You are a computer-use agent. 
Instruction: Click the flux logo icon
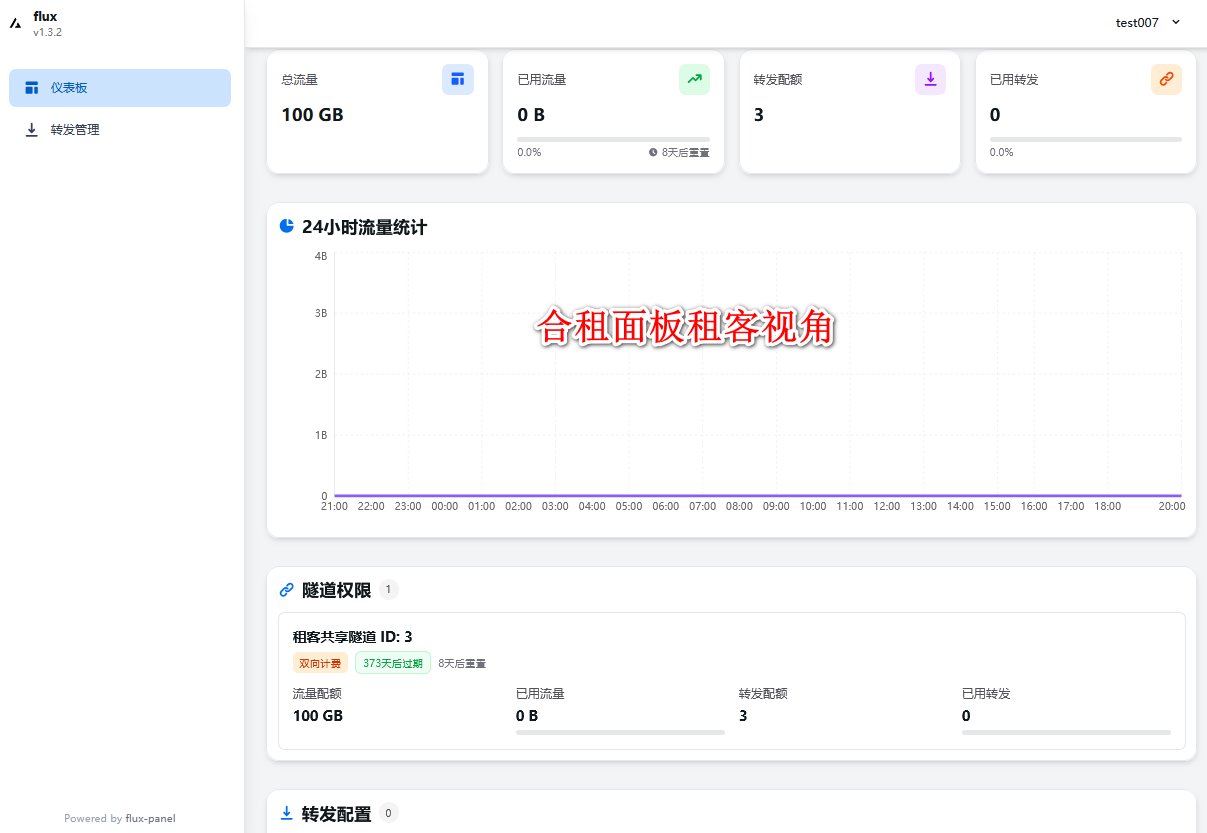pos(16,23)
